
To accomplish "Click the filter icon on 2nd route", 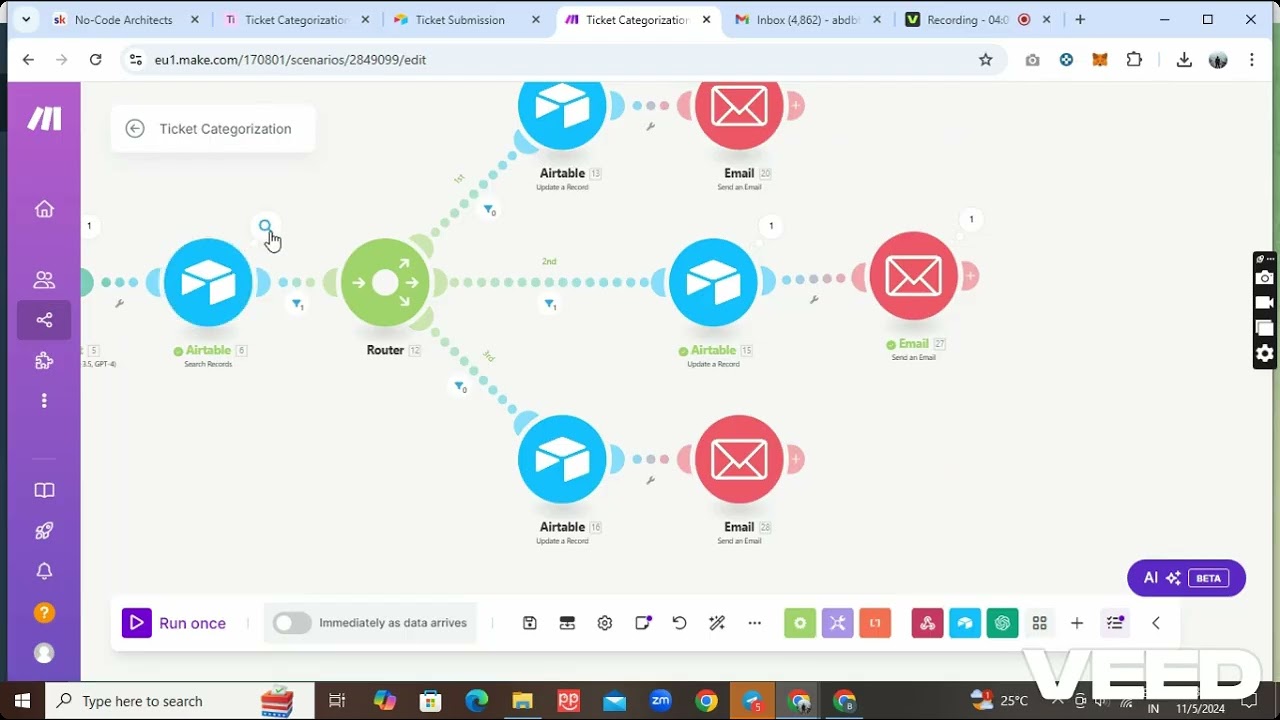I will click(549, 304).
